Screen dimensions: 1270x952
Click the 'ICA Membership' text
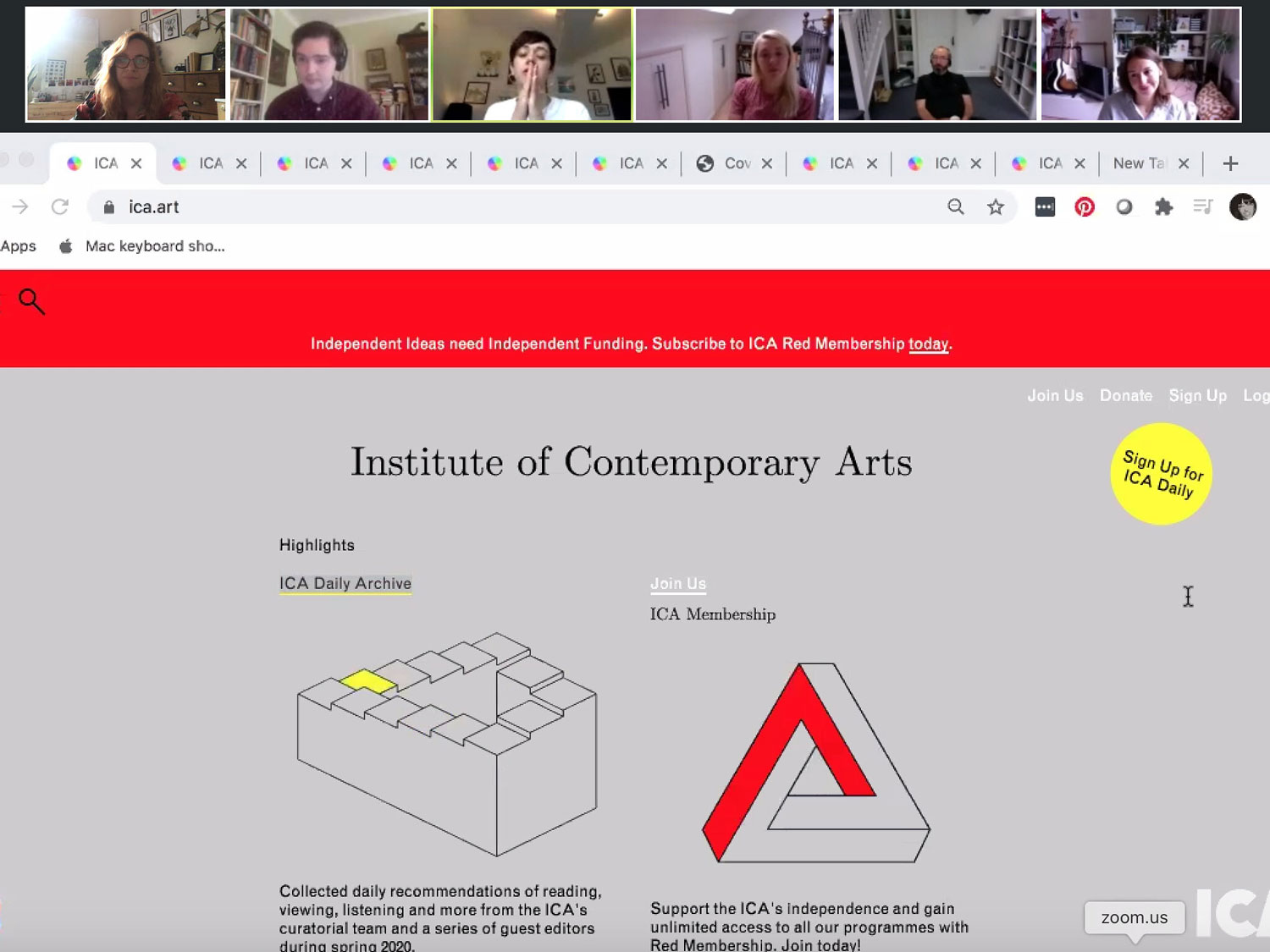(x=713, y=614)
